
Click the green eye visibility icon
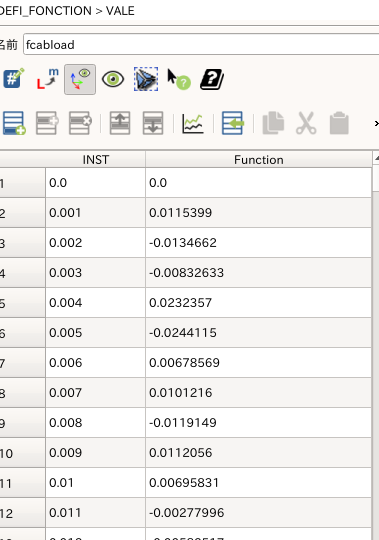point(113,79)
